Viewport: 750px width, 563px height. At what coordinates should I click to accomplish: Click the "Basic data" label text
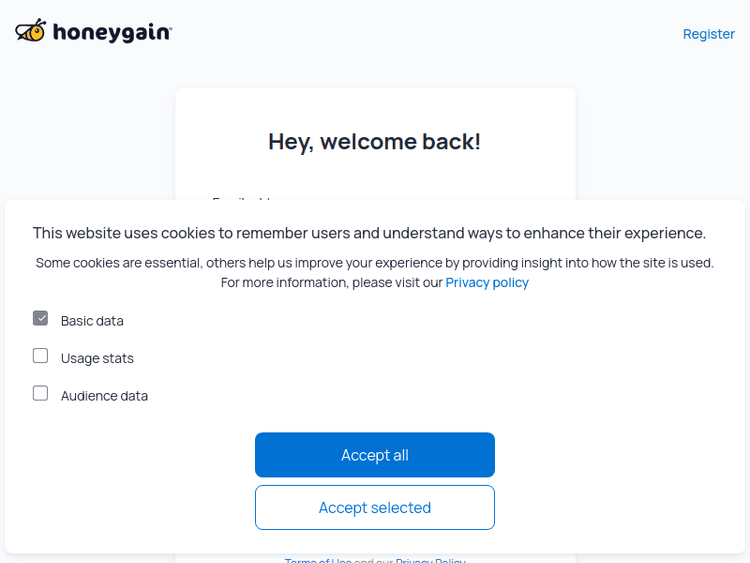click(92, 321)
